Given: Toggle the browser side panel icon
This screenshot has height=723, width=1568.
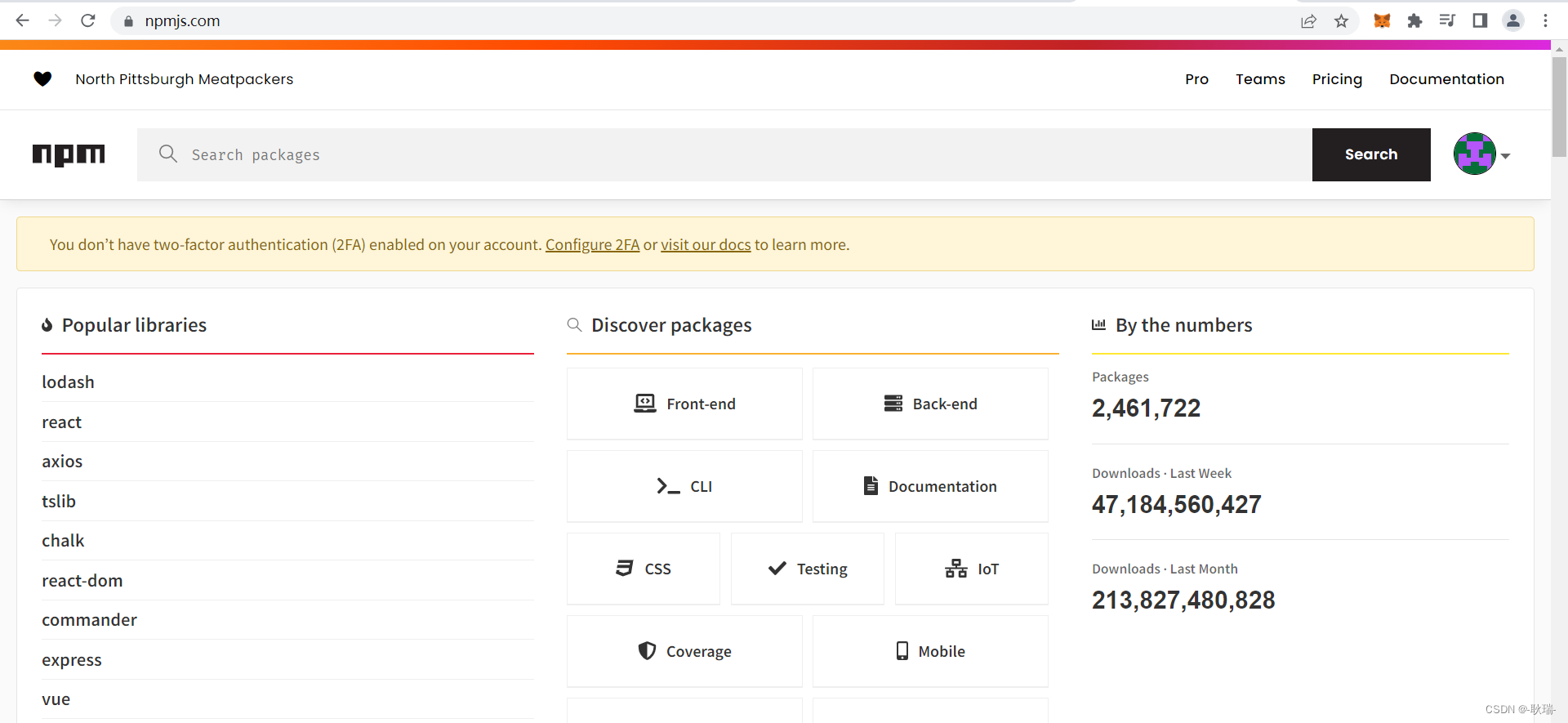Looking at the screenshot, I should click(x=1480, y=21).
